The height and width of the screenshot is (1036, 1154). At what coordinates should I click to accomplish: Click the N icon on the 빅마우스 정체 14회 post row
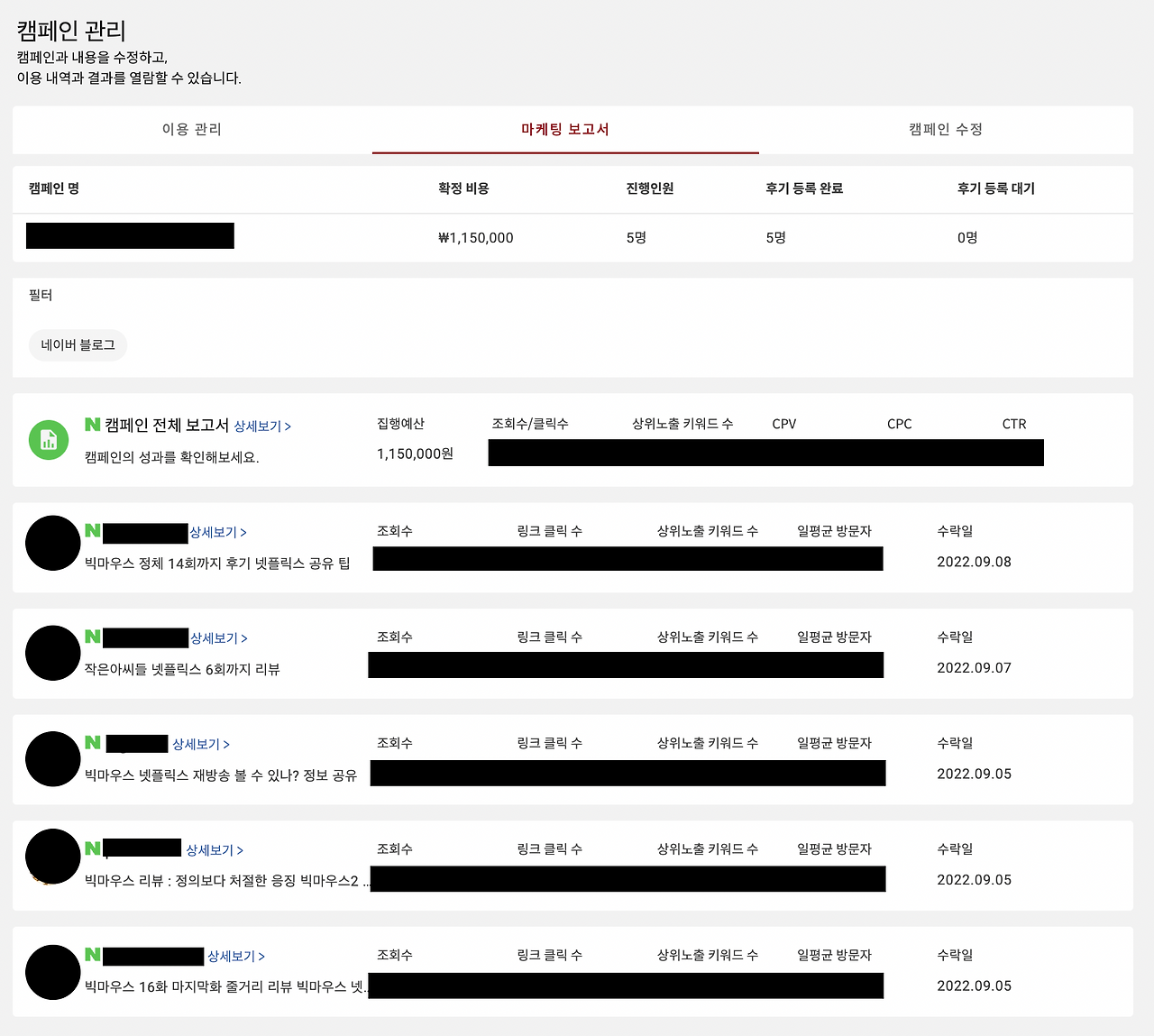pyautogui.click(x=93, y=532)
